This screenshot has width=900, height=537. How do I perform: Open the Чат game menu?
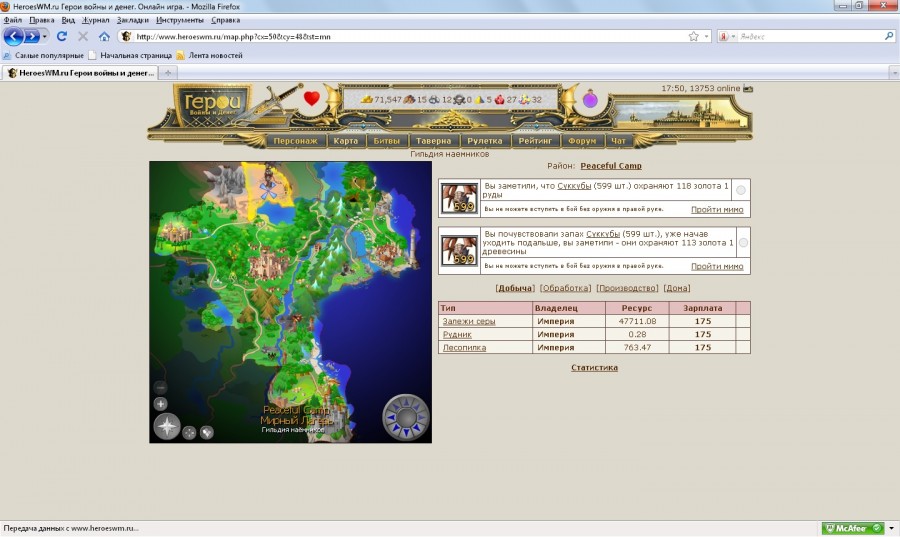point(618,141)
